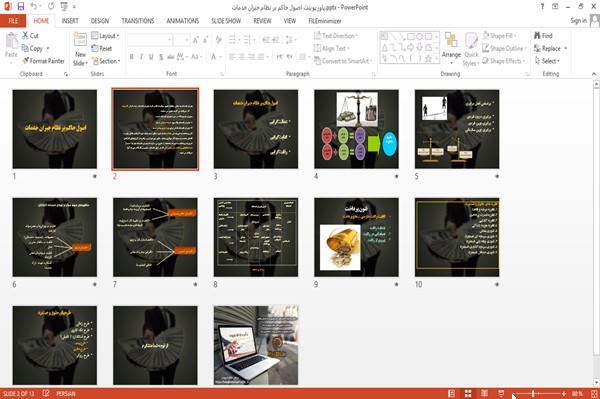This screenshot has width=600, height=399.
Task: Click the Shape Effects button
Action: point(503,61)
